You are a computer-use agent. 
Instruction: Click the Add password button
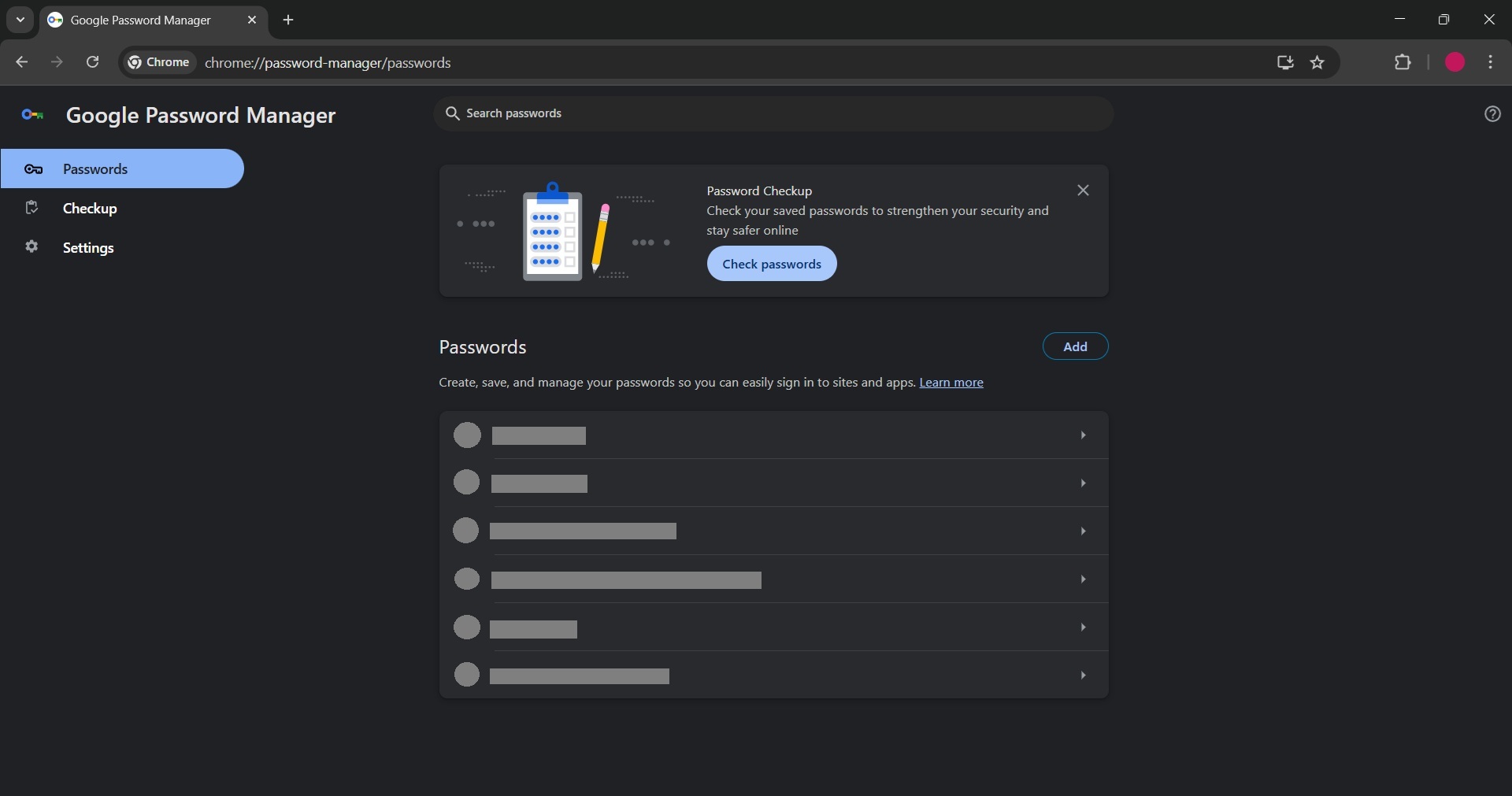pos(1075,346)
